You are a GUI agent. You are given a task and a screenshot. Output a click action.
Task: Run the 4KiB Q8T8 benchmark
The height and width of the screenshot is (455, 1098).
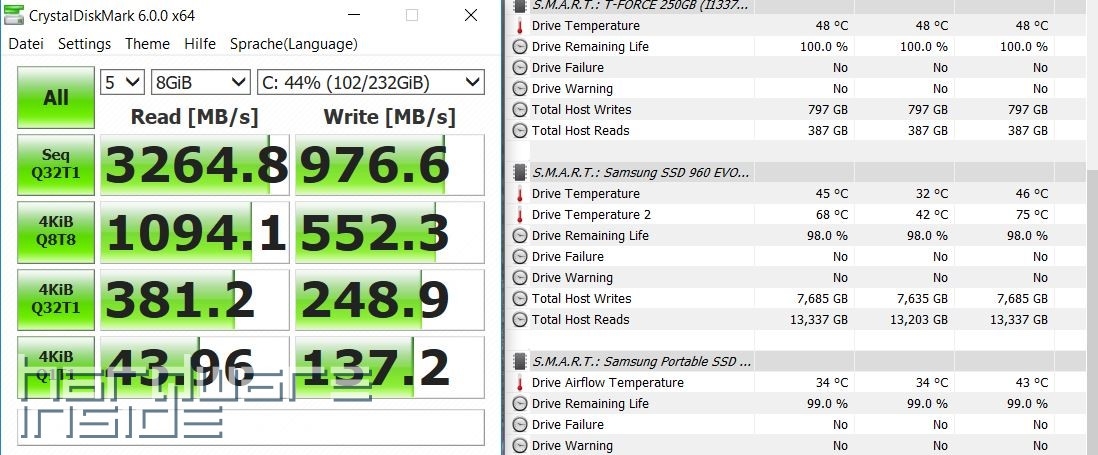tap(56, 231)
